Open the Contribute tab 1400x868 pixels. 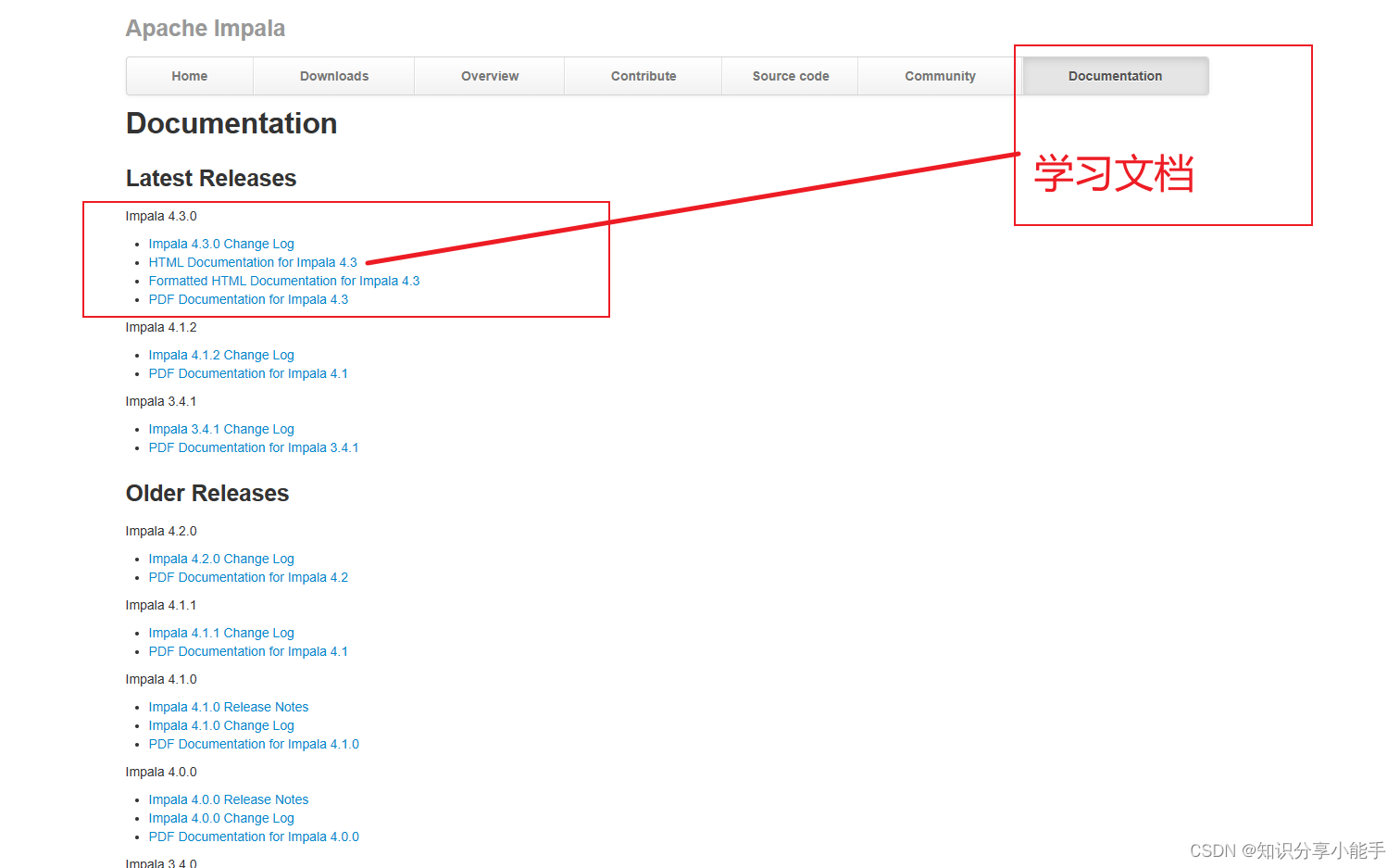coord(644,76)
